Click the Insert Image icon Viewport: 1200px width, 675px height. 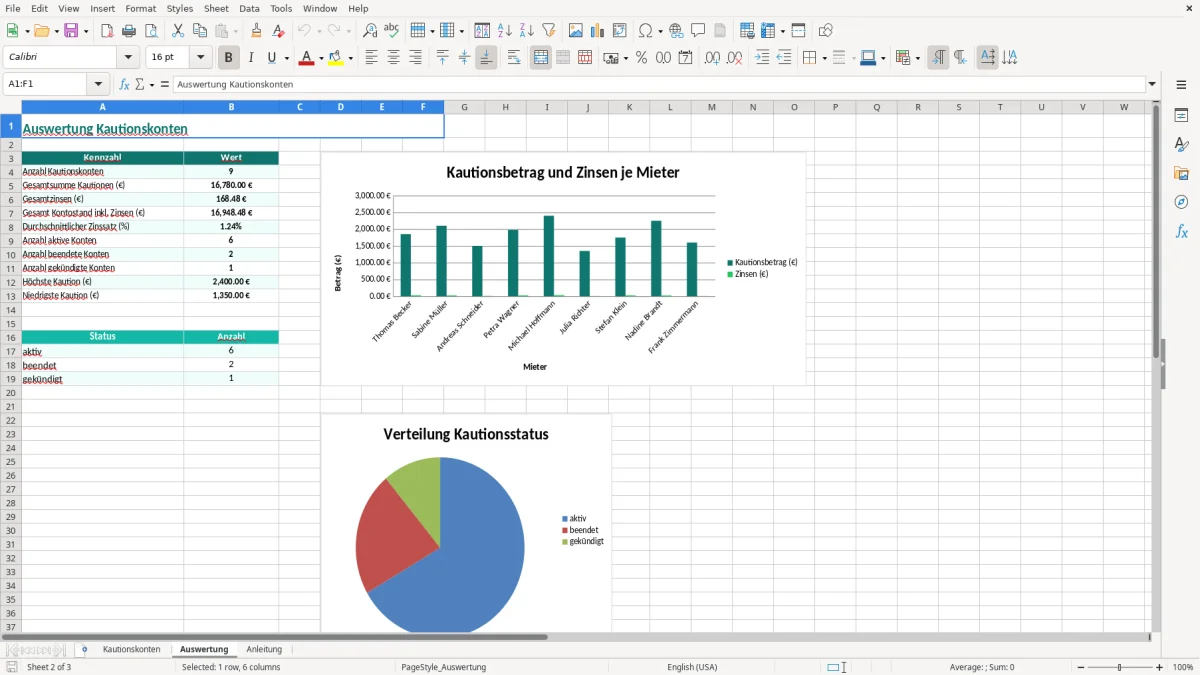coord(576,31)
